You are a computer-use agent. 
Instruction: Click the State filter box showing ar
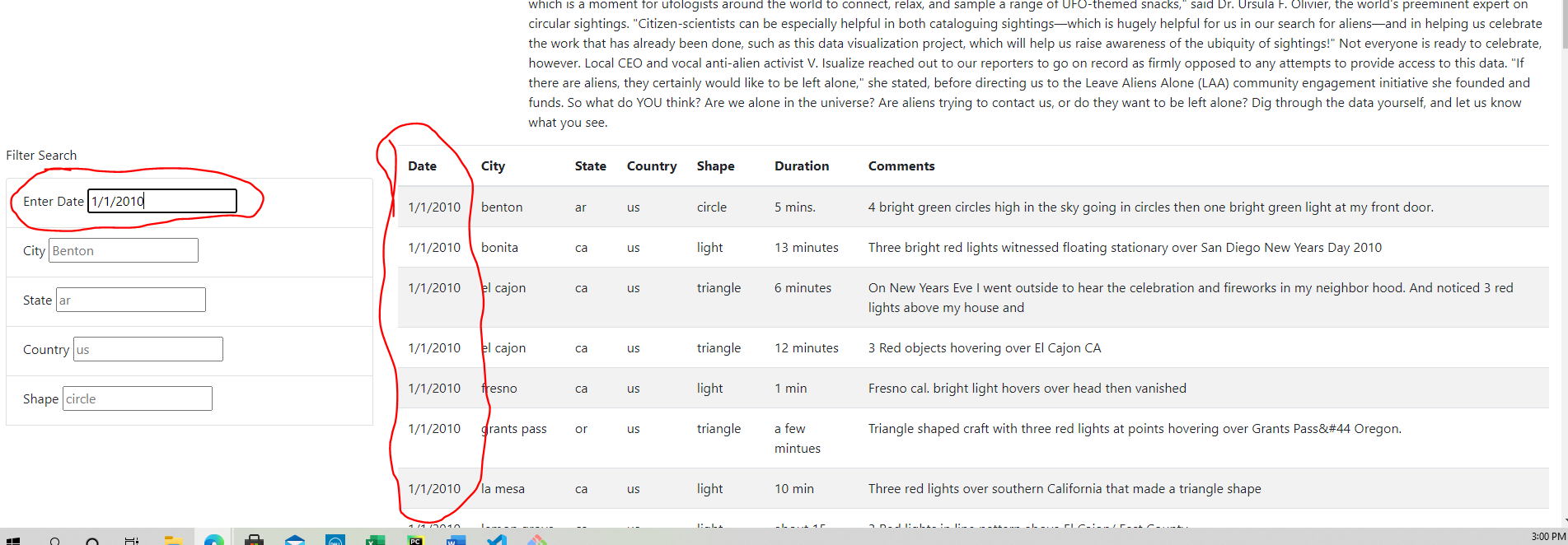coord(130,300)
